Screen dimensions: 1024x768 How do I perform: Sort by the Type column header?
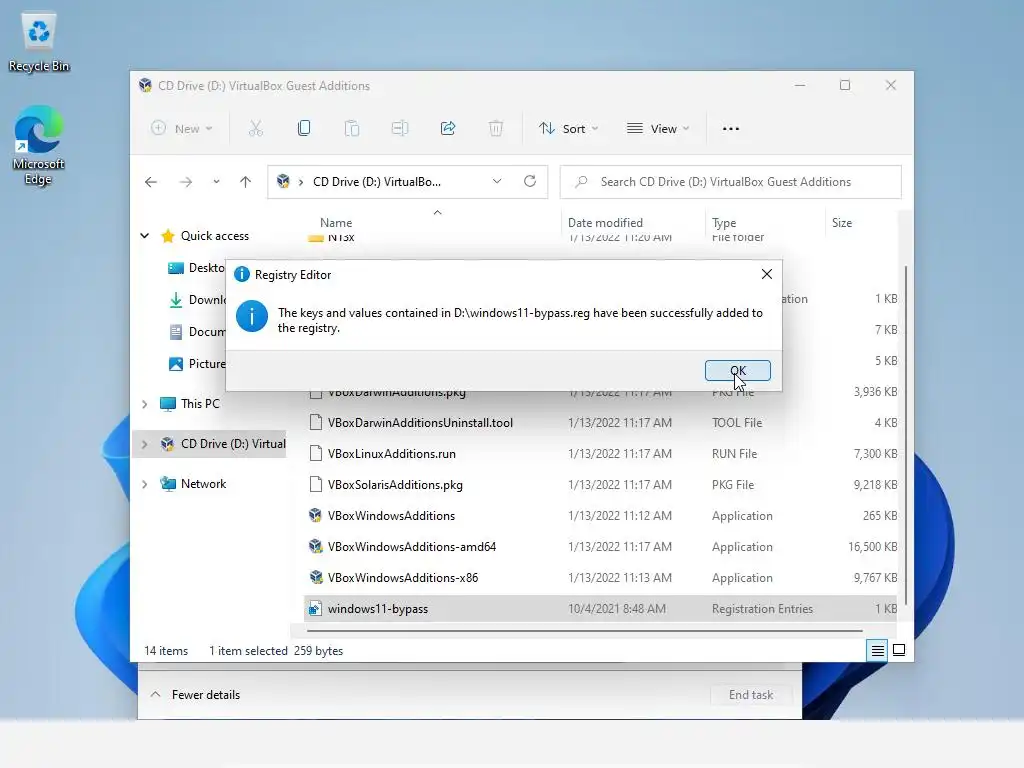tap(724, 223)
